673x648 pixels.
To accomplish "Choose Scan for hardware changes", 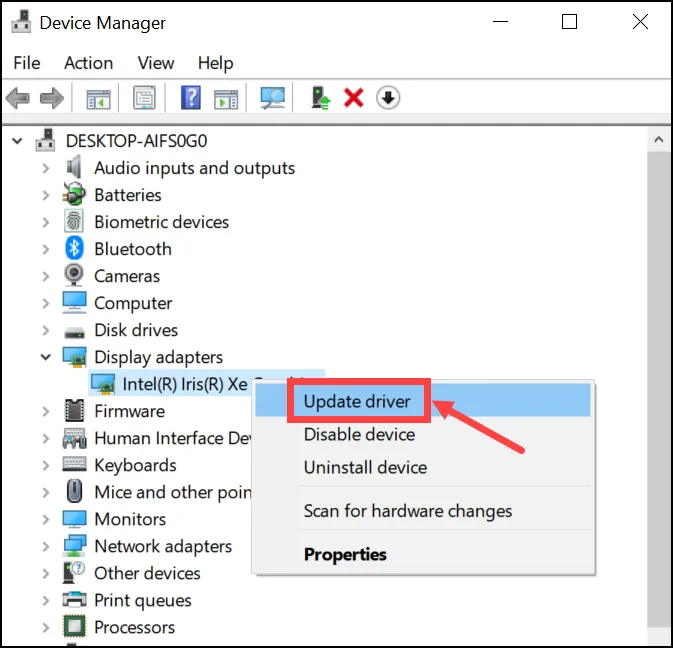I will 423,511.
